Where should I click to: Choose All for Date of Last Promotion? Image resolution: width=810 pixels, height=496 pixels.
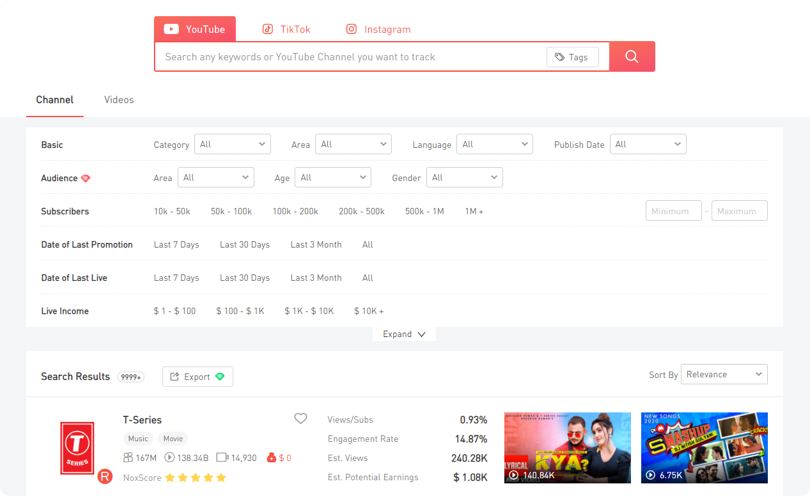[x=368, y=244]
